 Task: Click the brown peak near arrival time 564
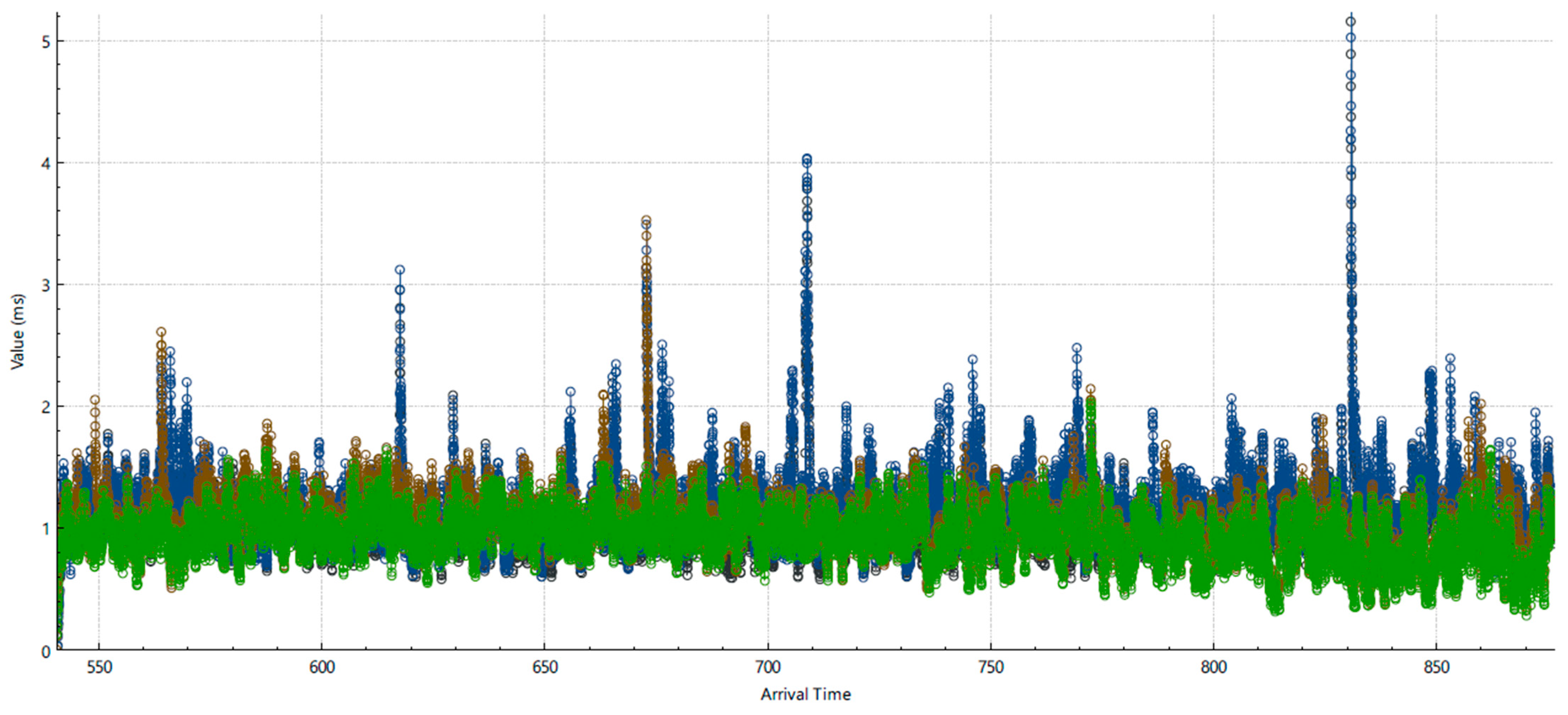pyautogui.click(x=161, y=332)
